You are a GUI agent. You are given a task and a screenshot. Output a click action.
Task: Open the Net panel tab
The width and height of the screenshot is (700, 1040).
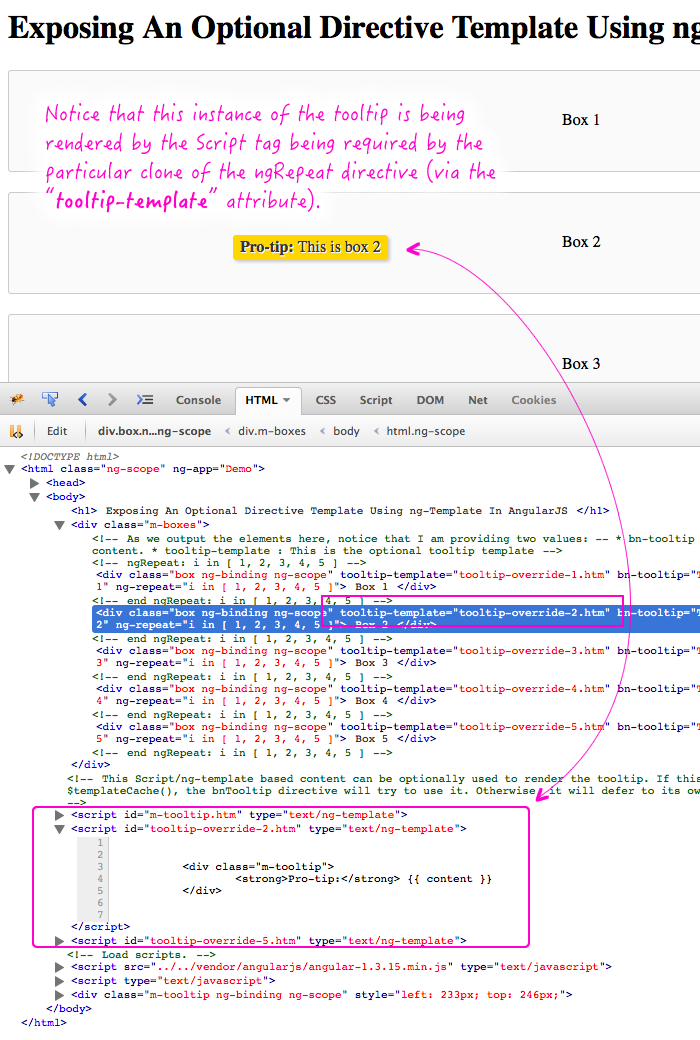click(478, 400)
